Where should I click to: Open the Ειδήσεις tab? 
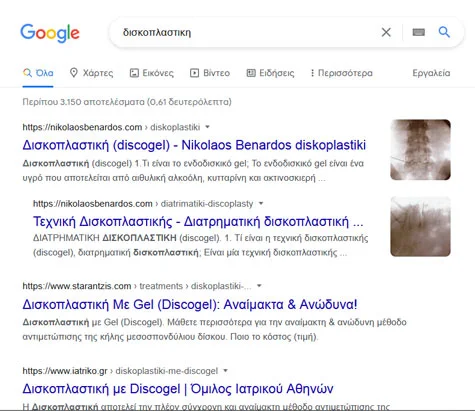coord(270,73)
